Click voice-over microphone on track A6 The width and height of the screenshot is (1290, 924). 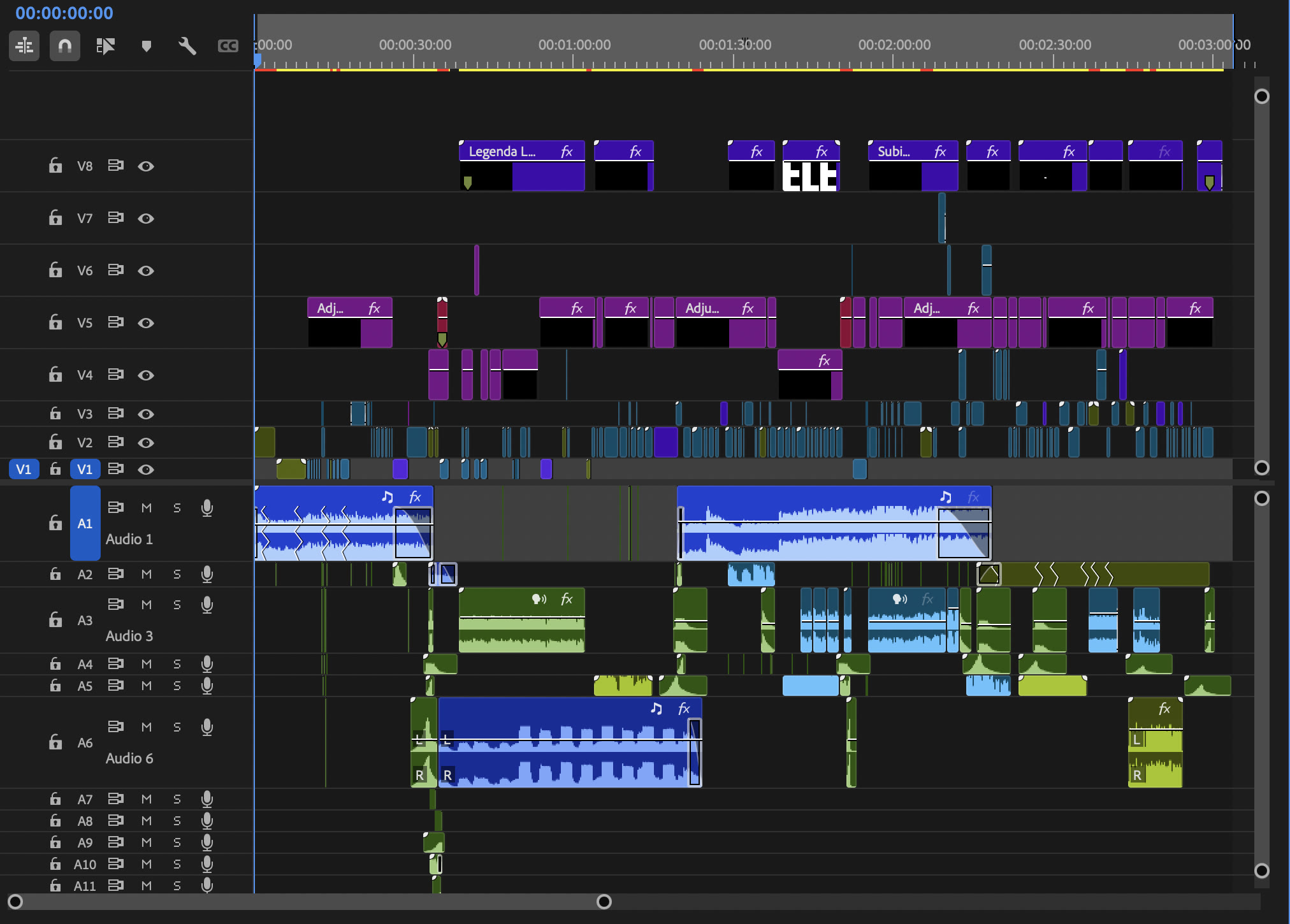(207, 727)
